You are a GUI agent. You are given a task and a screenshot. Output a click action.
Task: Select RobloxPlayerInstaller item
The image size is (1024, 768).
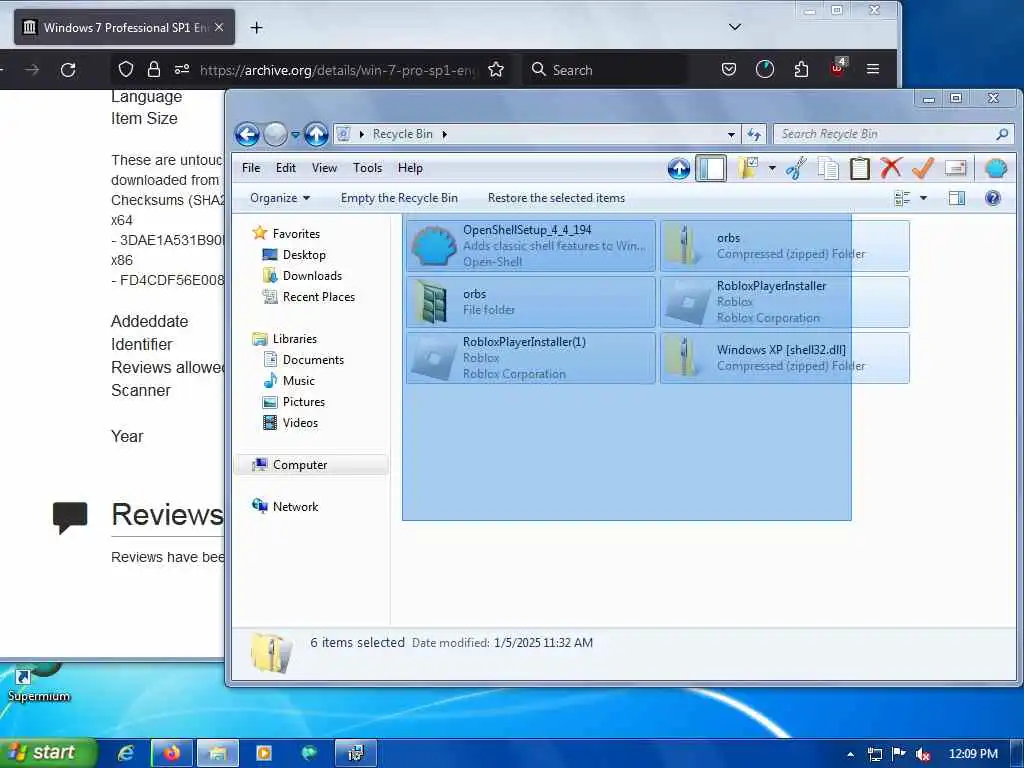coord(784,302)
